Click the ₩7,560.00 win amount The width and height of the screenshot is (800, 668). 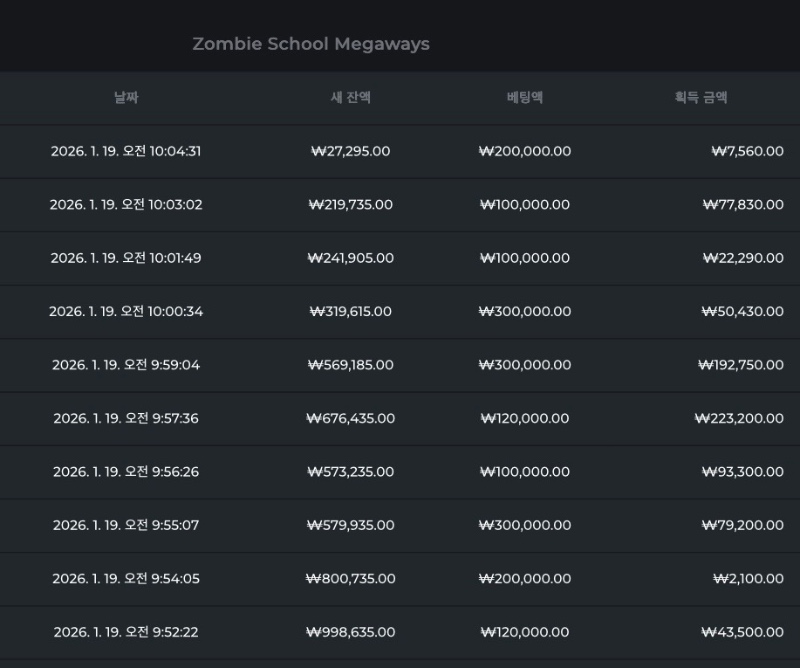pos(747,152)
